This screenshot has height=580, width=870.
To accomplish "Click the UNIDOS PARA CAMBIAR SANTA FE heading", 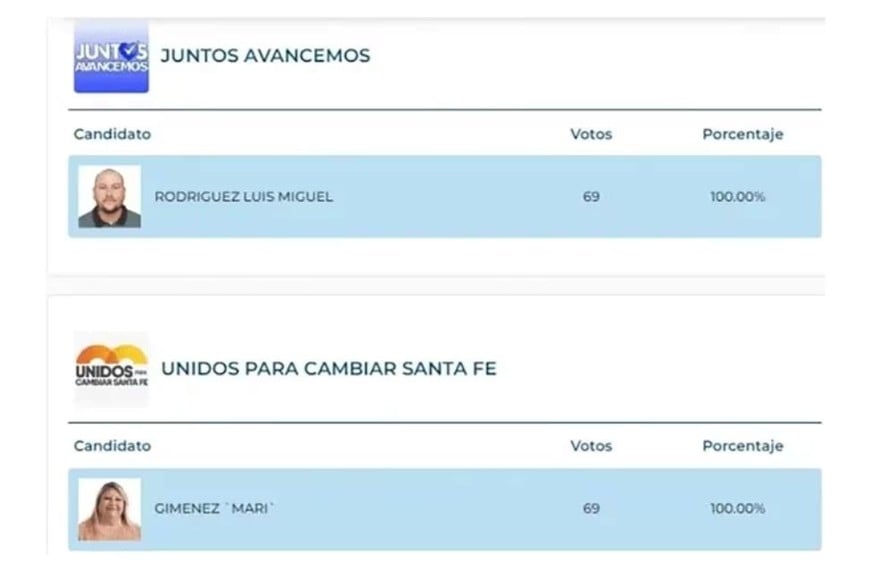I will click(328, 368).
